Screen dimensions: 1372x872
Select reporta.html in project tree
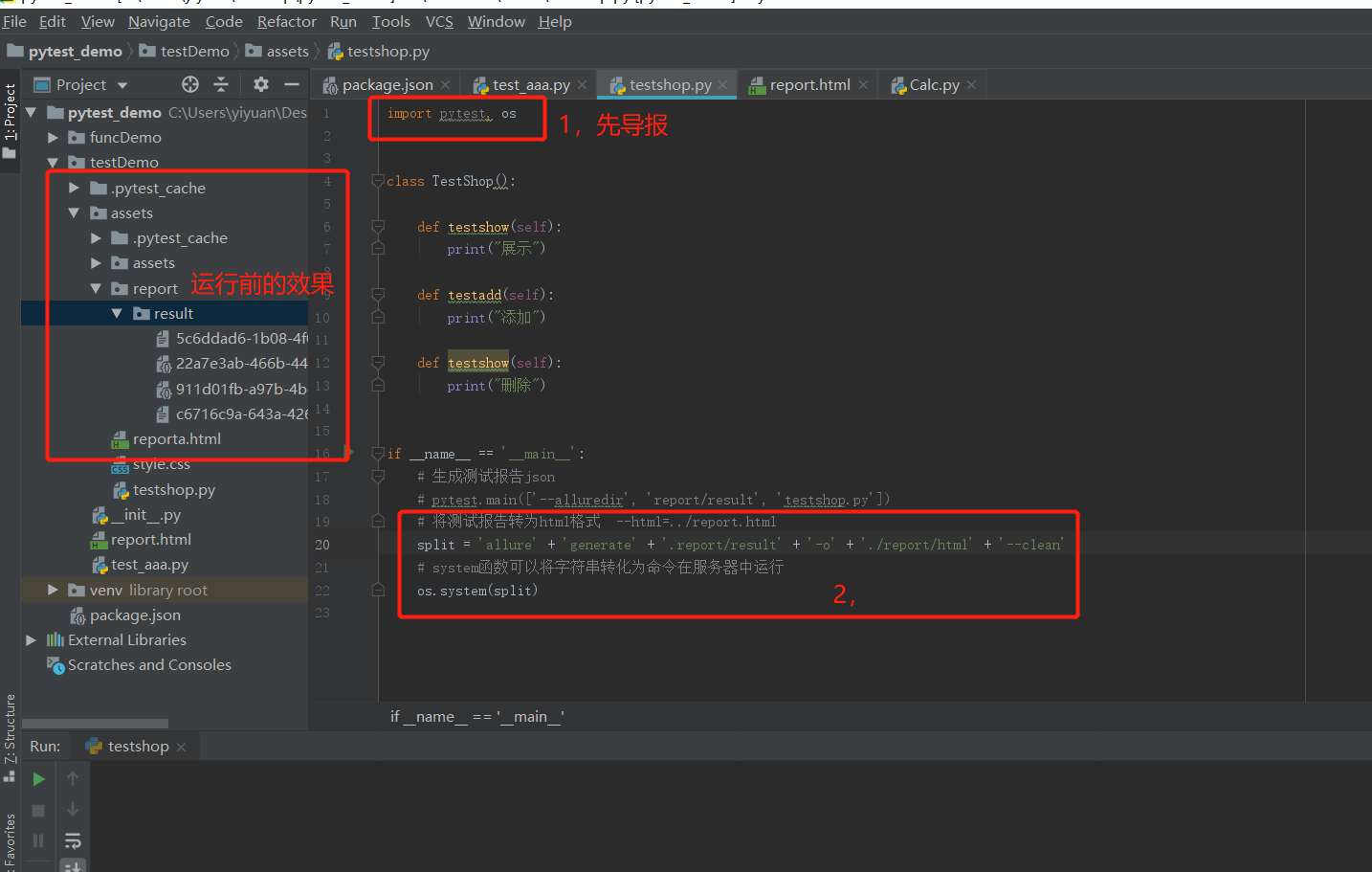click(166, 439)
